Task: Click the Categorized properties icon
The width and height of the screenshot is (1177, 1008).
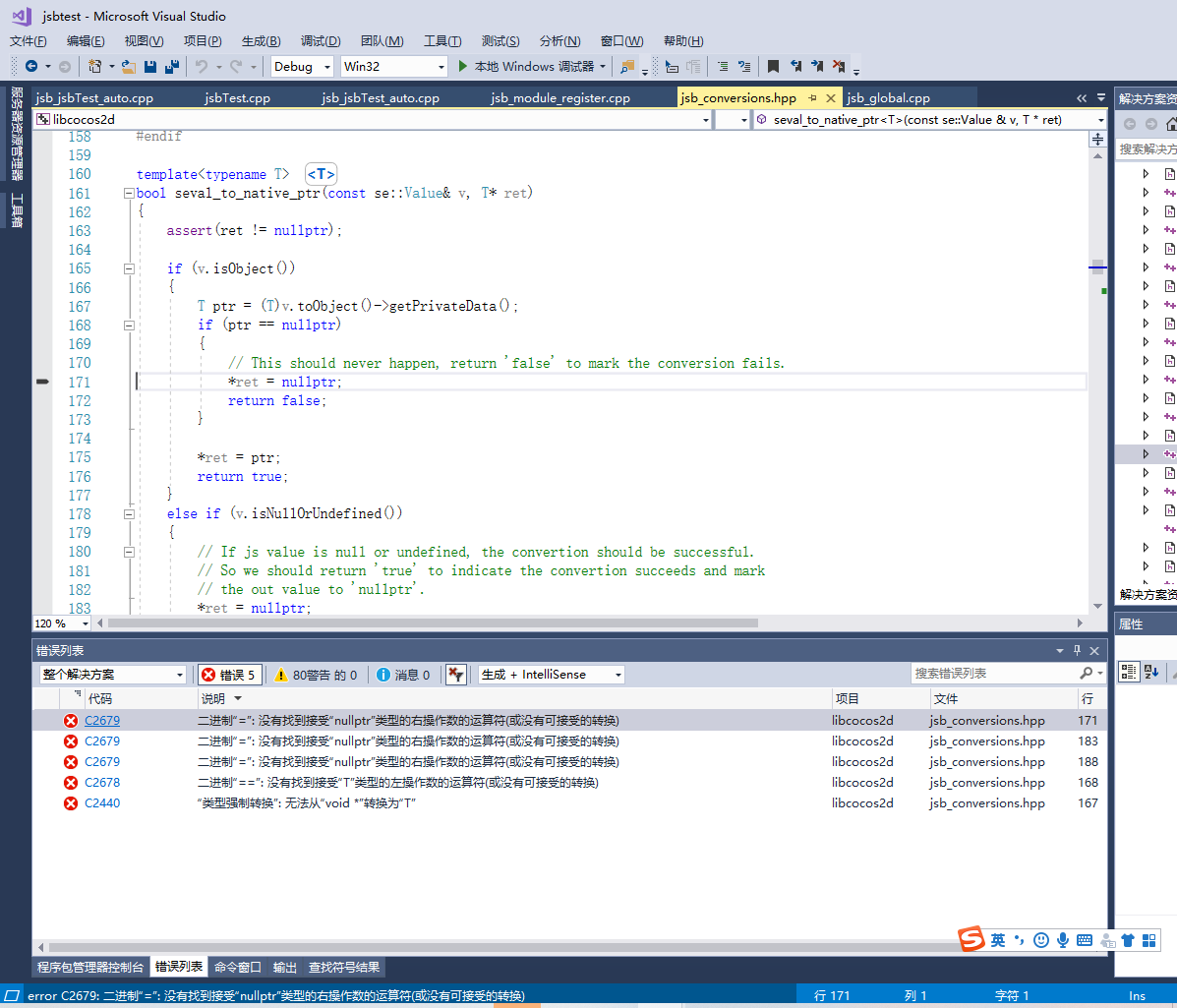Action: (1128, 672)
